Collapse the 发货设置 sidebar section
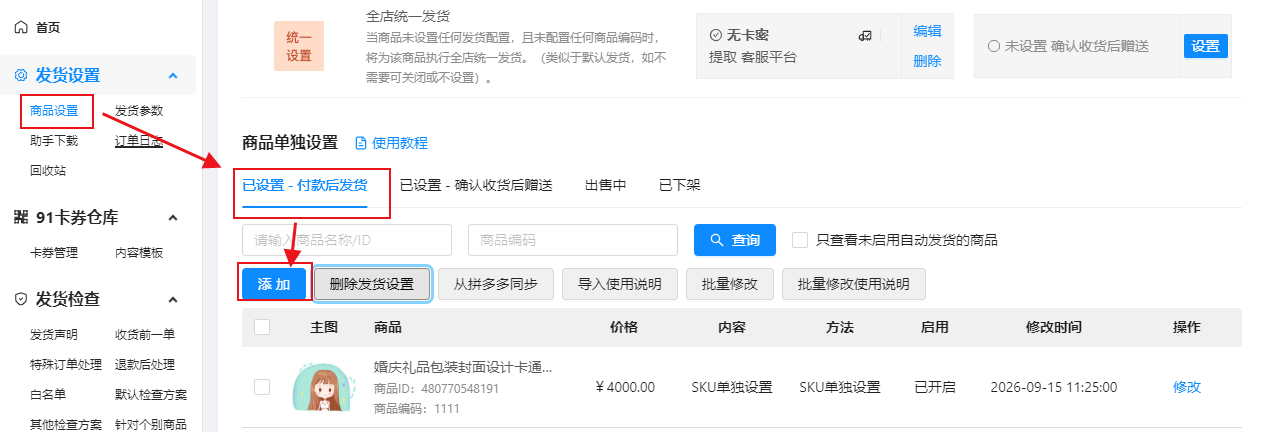The image size is (1281, 432). pos(173,76)
